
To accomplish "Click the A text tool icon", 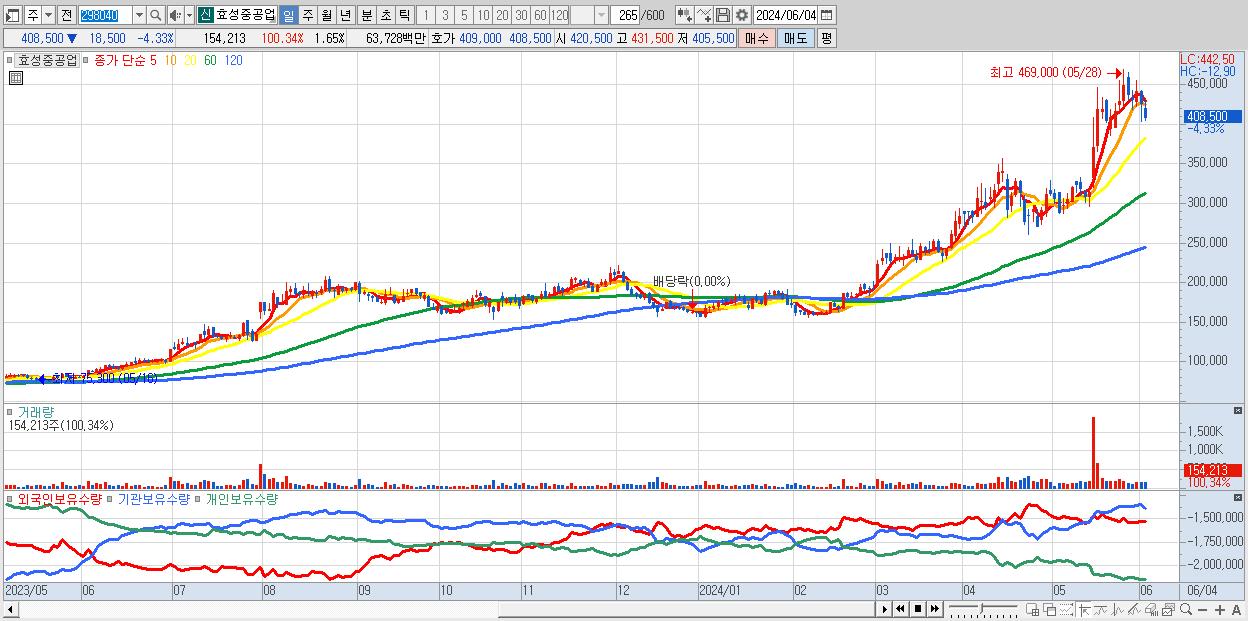I will pyautogui.click(x=1237, y=610).
